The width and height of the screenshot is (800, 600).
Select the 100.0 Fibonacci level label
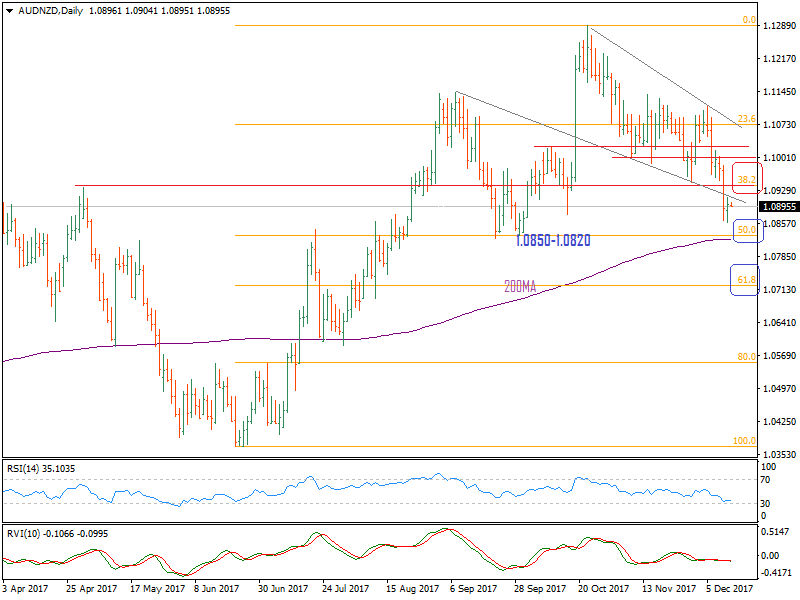coord(743,440)
